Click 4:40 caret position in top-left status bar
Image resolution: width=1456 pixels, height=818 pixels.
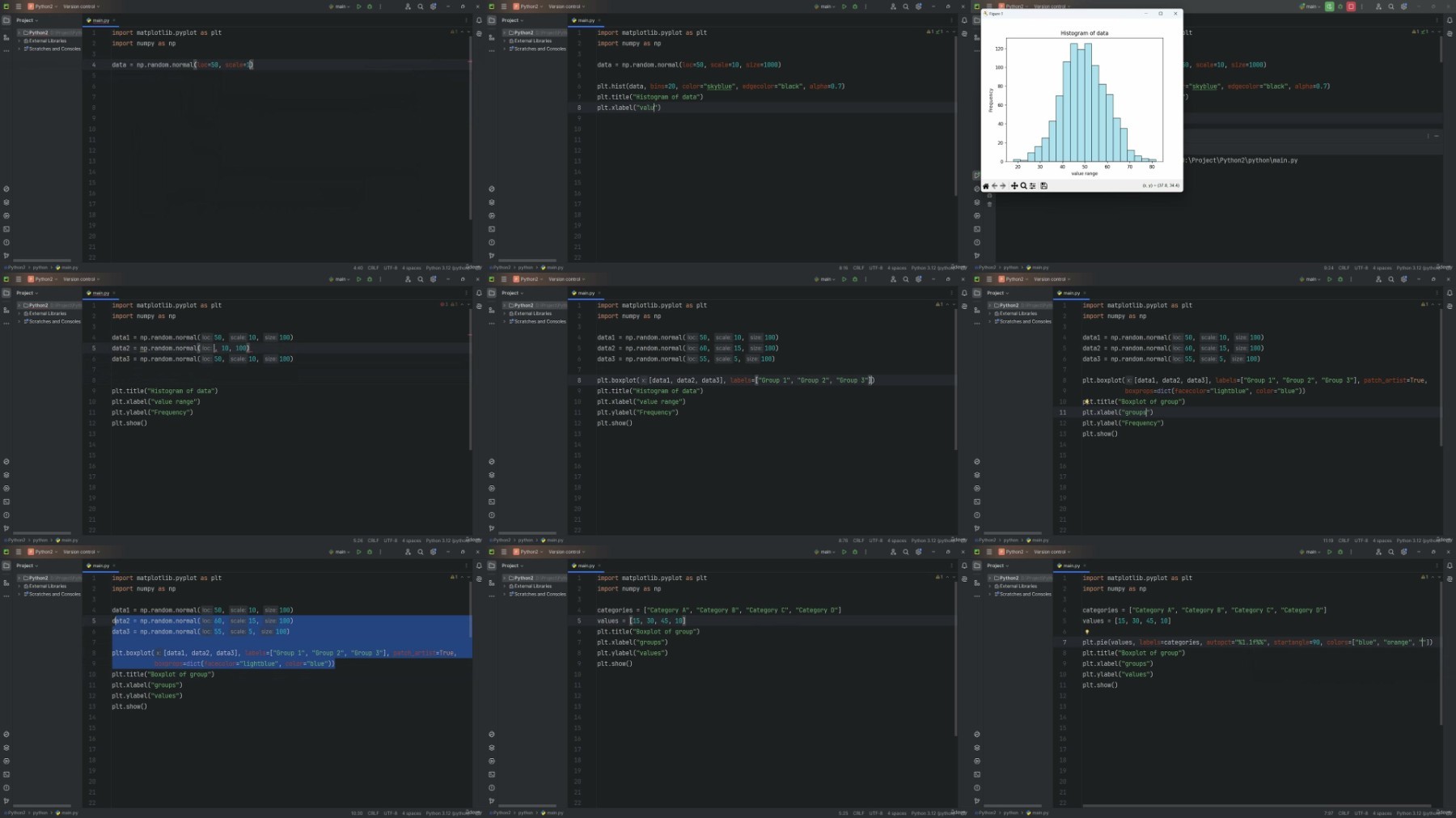pos(358,268)
